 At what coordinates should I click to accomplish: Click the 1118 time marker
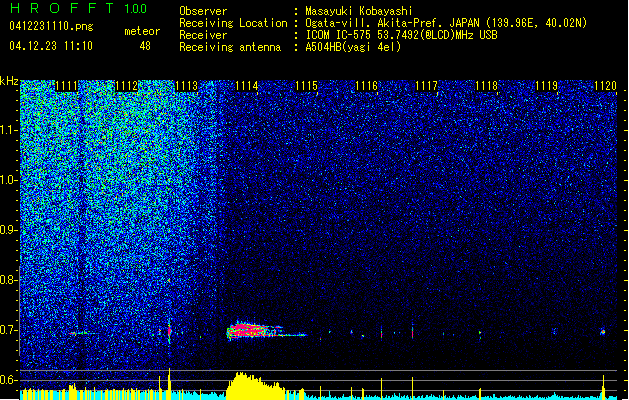coord(487,86)
